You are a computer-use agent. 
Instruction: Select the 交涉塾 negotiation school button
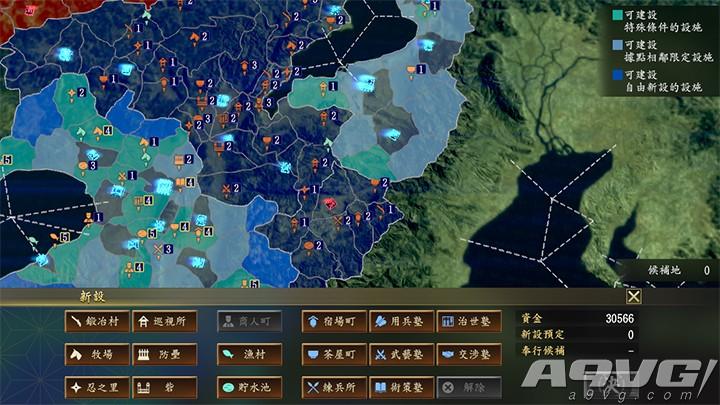point(469,354)
